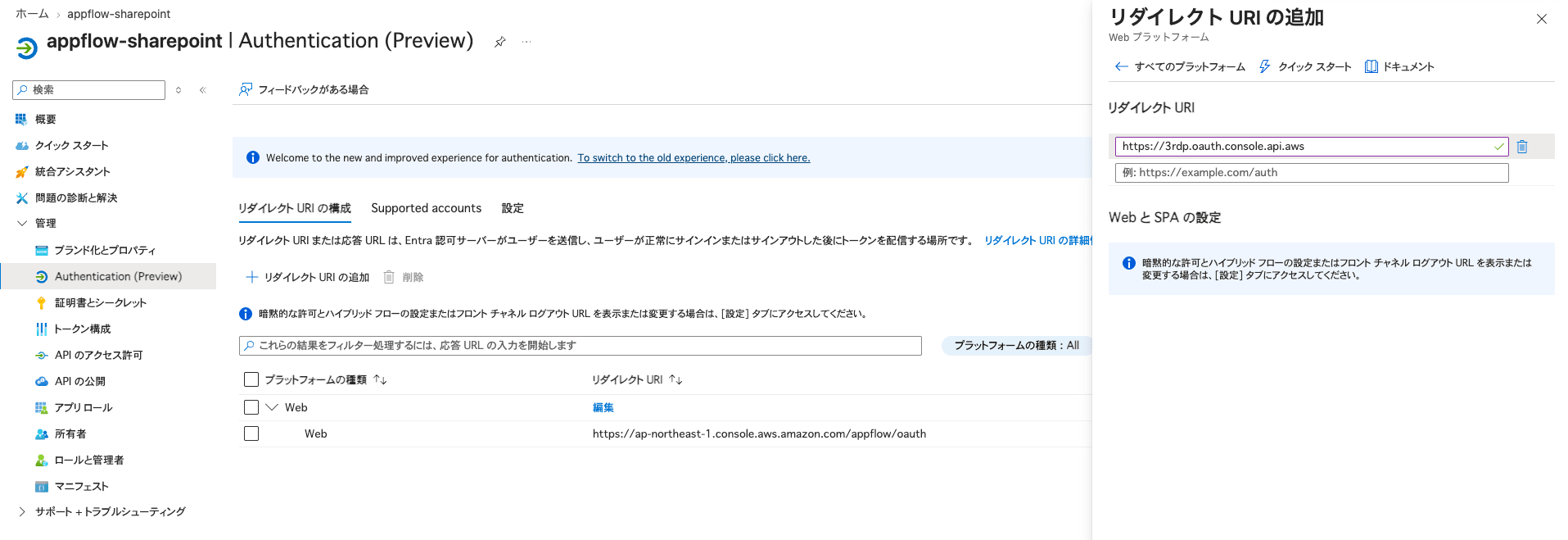
Task: Click the sidebar 検索 search field
Action: click(89, 90)
